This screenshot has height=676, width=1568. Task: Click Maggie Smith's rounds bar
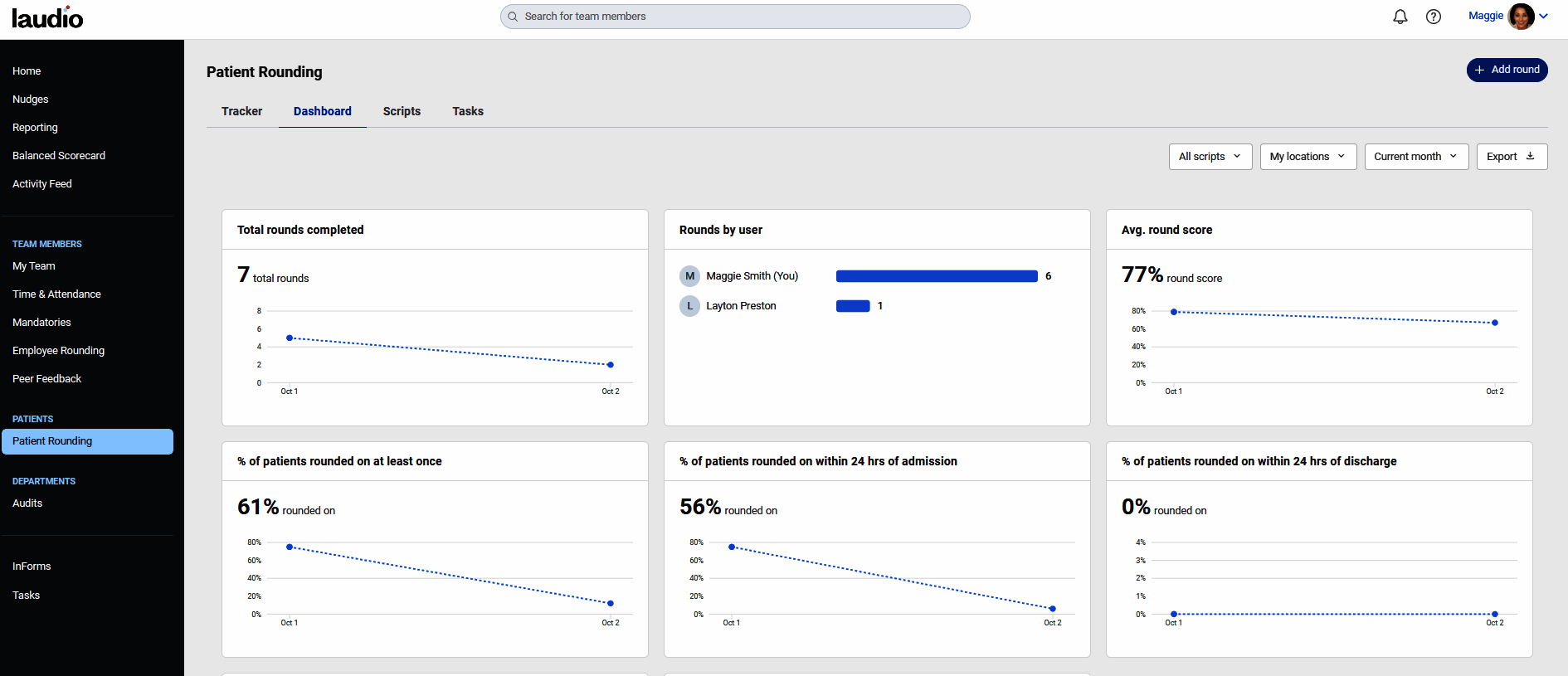point(937,276)
